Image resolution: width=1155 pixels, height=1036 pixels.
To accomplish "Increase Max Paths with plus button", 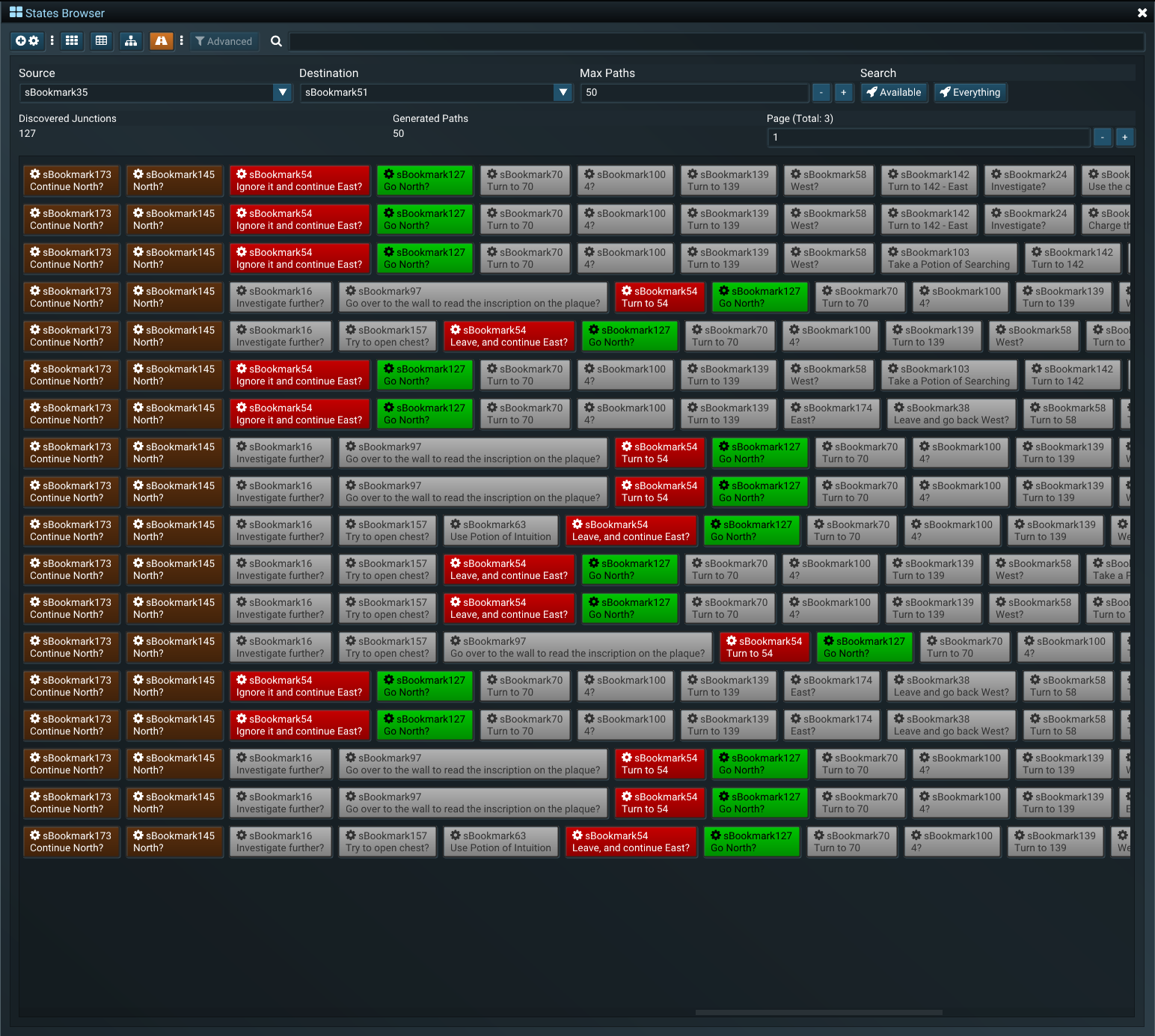I will click(843, 93).
